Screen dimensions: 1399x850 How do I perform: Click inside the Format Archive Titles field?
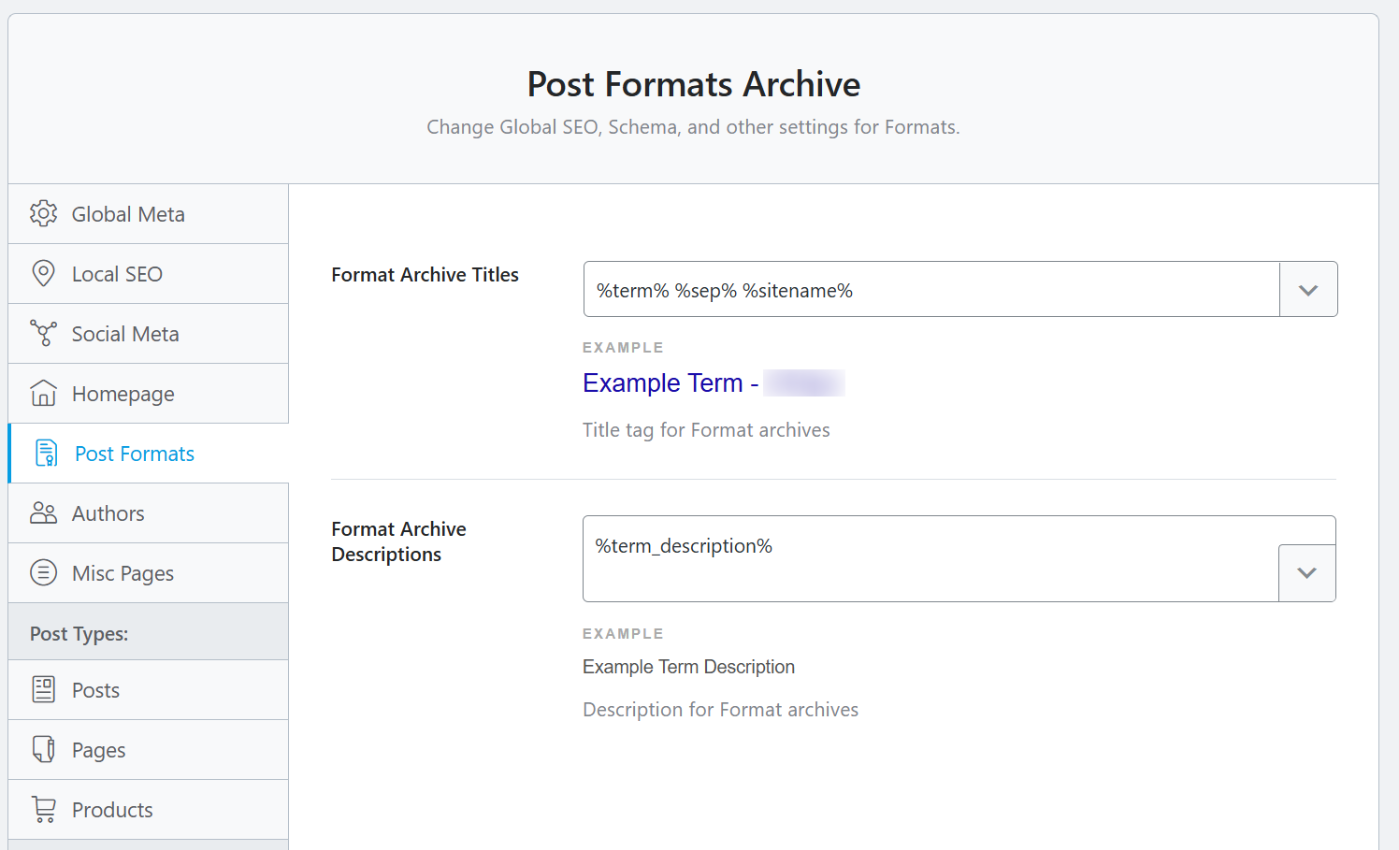[x=931, y=290]
